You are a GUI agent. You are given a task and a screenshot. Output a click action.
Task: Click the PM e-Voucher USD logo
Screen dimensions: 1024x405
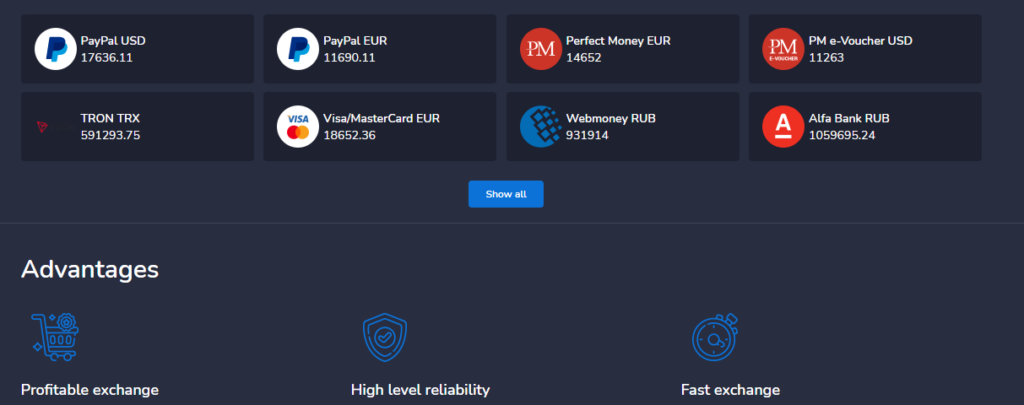783,49
